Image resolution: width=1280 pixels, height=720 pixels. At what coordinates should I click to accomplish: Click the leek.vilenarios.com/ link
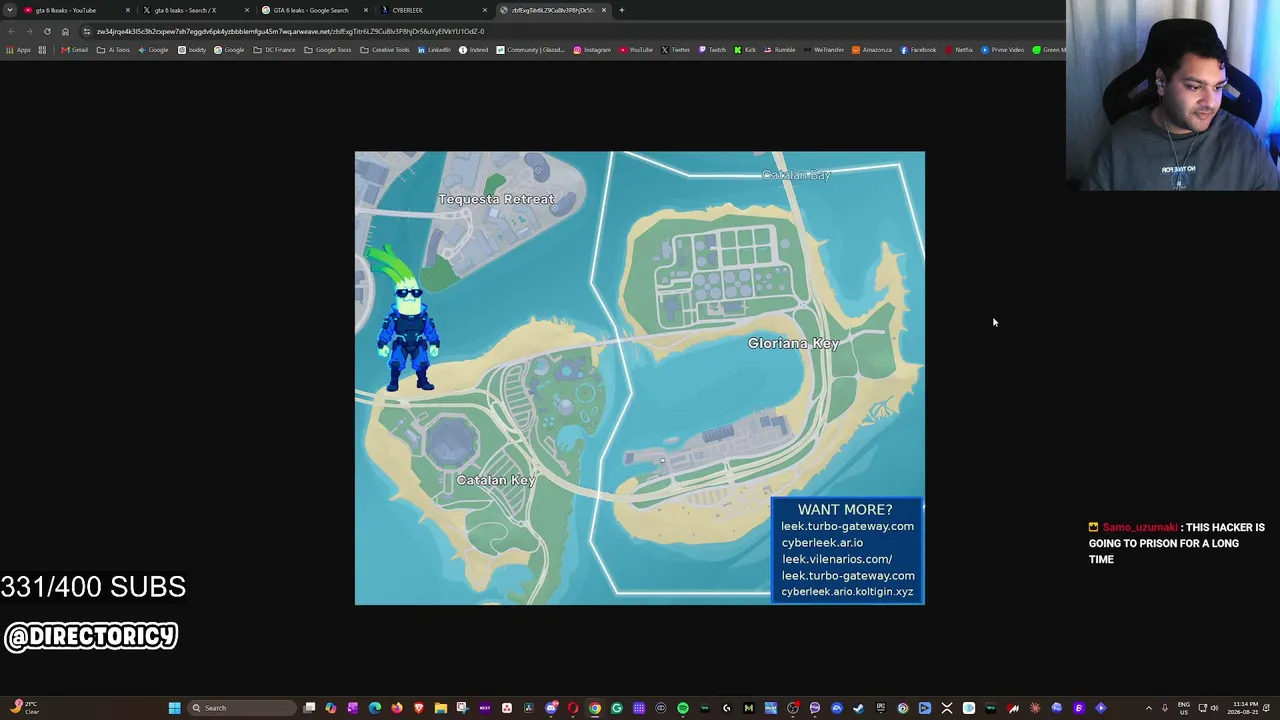837,559
